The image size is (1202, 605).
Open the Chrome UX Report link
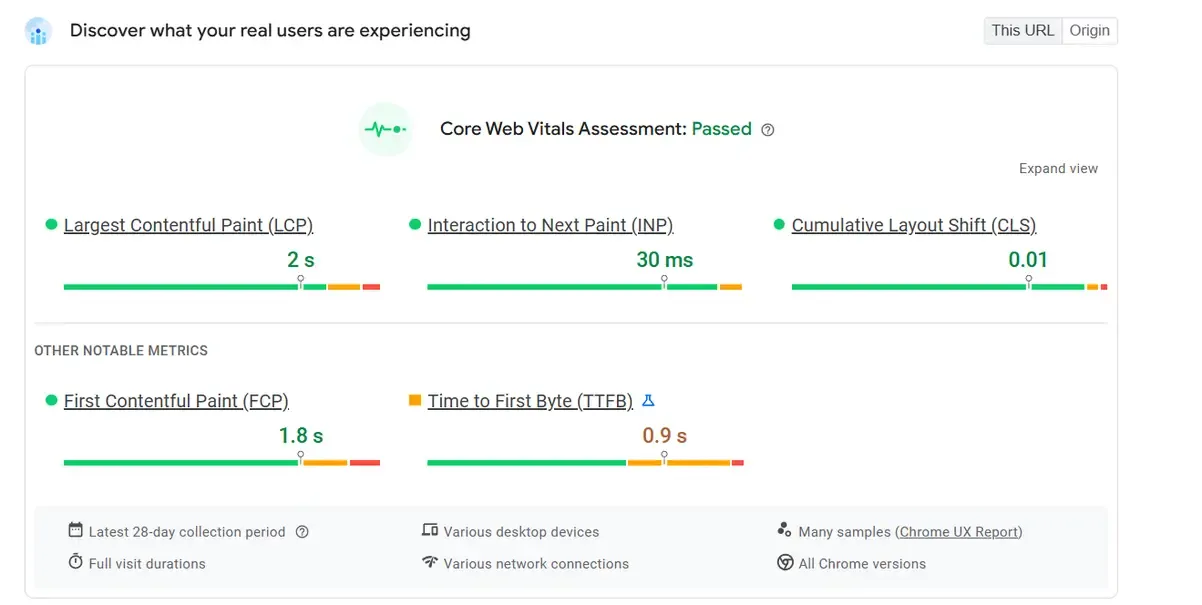958,531
